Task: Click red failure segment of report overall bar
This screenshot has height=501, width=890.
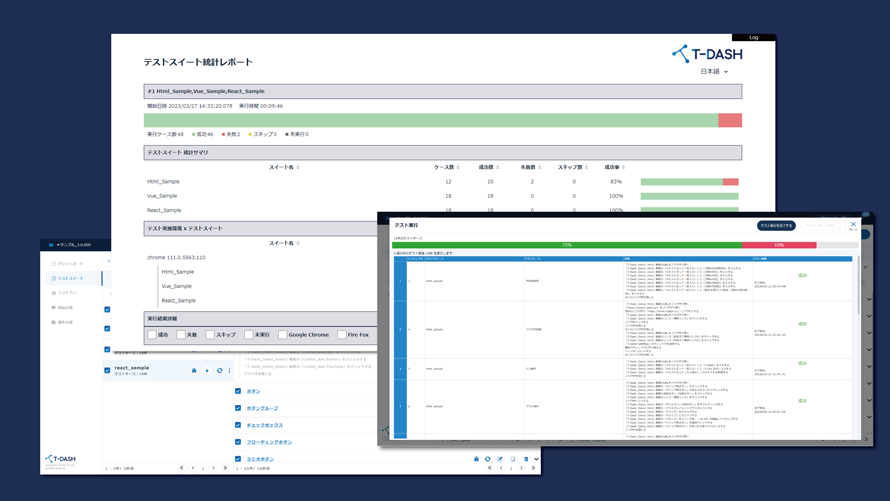Action: click(730, 120)
